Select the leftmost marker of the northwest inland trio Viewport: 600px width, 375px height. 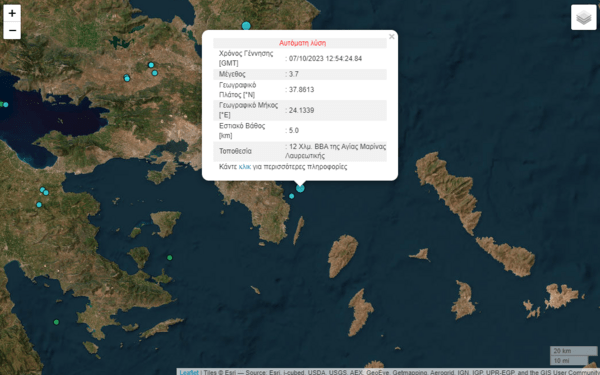pos(127,78)
